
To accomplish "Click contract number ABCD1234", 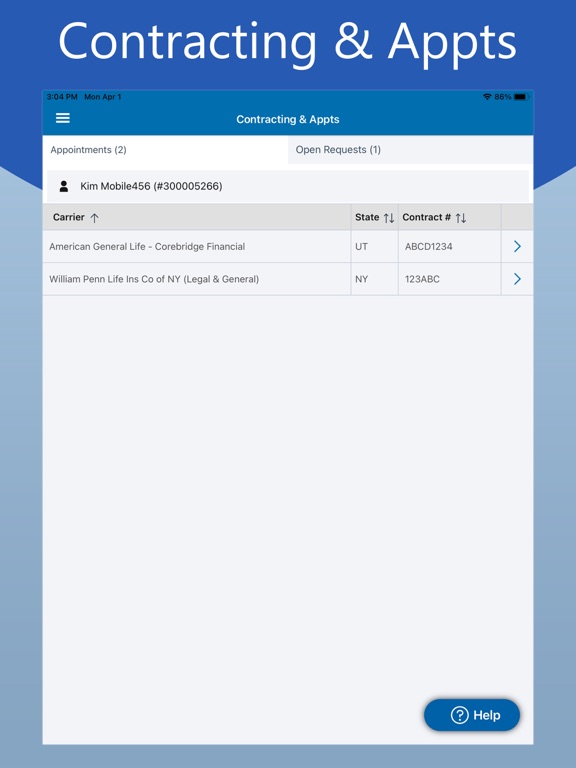I will (x=429, y=246).
